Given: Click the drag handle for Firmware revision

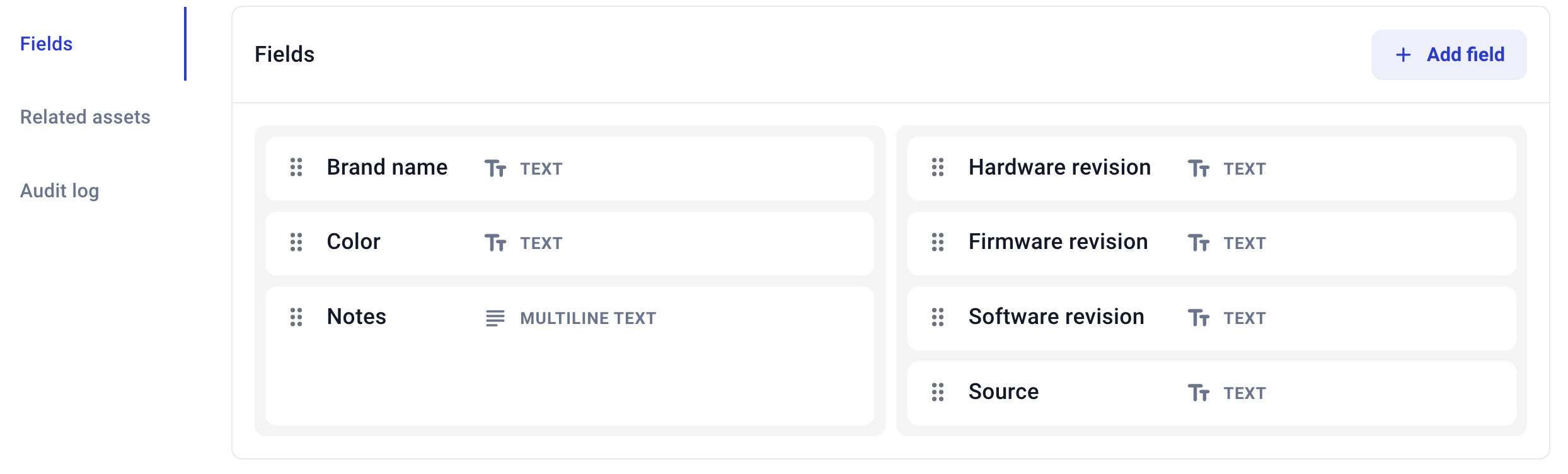Looking at the screenshot, I should click(x=938, y=243).
